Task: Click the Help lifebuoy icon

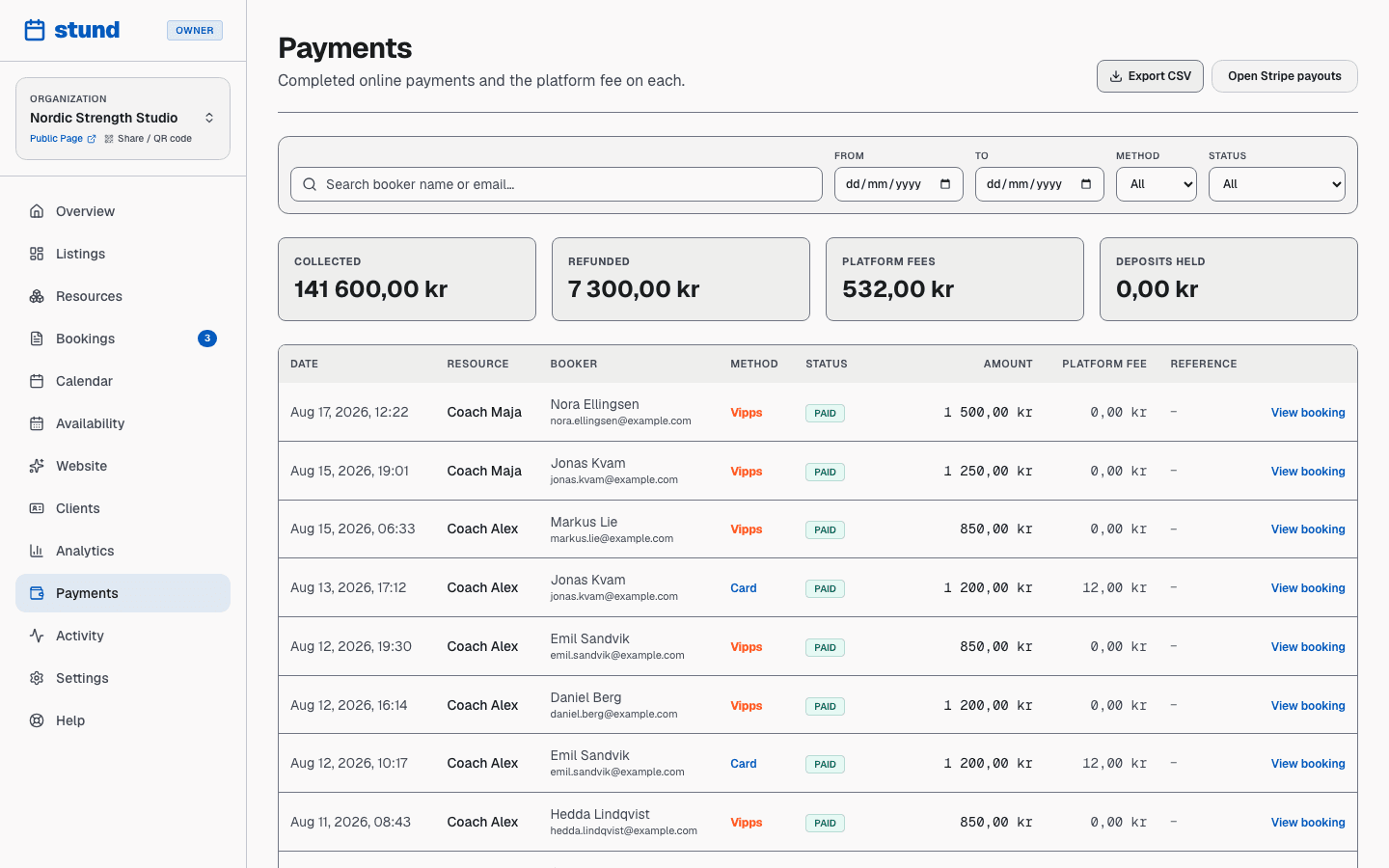Action: coord(37,720)
